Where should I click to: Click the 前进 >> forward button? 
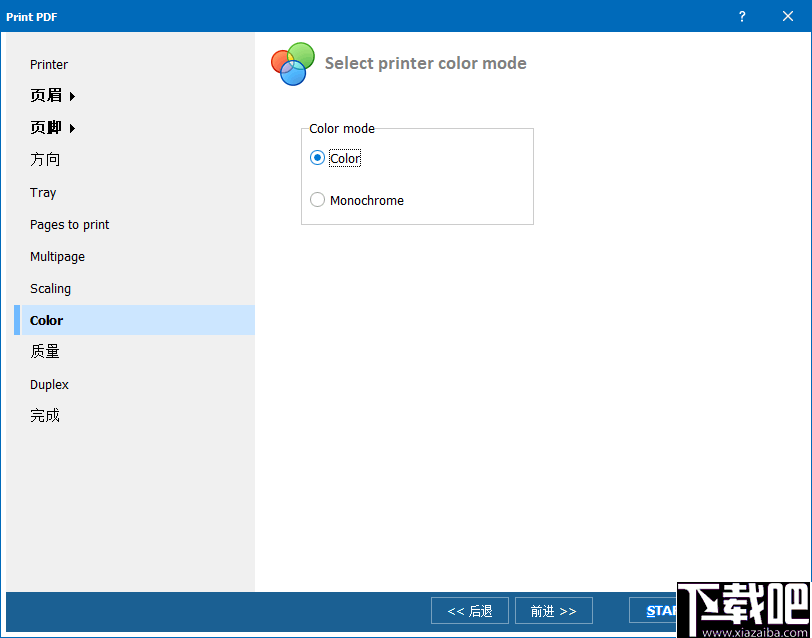click(x=553, y=610)
